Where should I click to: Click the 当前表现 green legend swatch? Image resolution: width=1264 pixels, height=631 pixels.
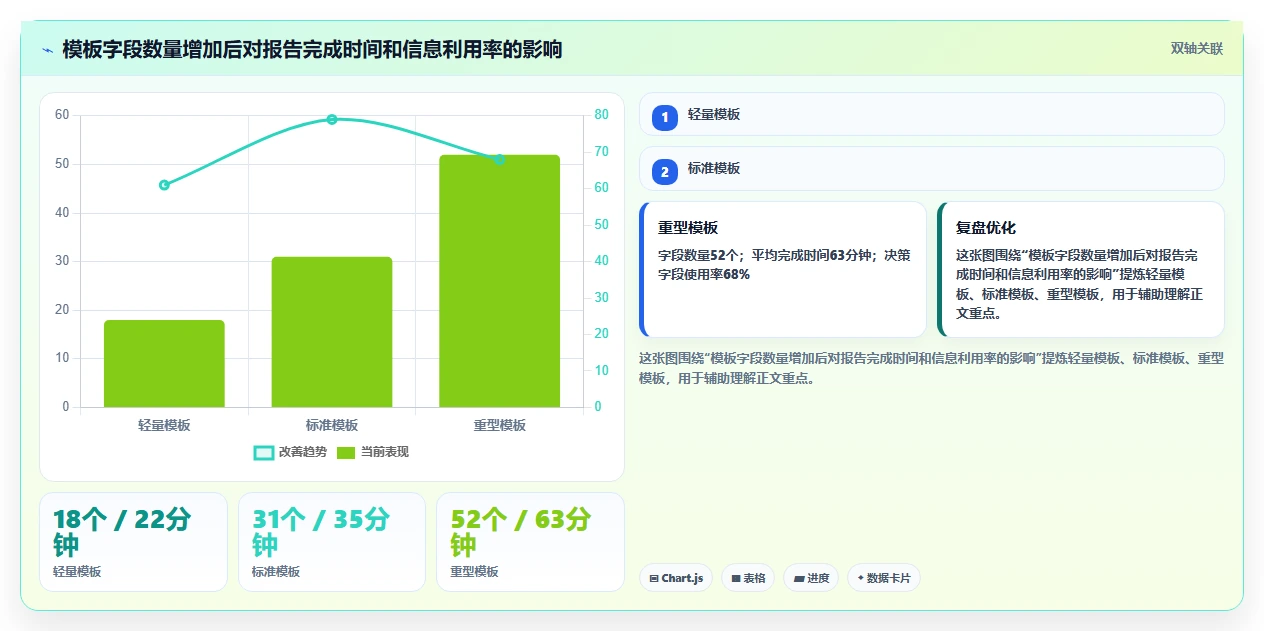[x=346, y=453]
